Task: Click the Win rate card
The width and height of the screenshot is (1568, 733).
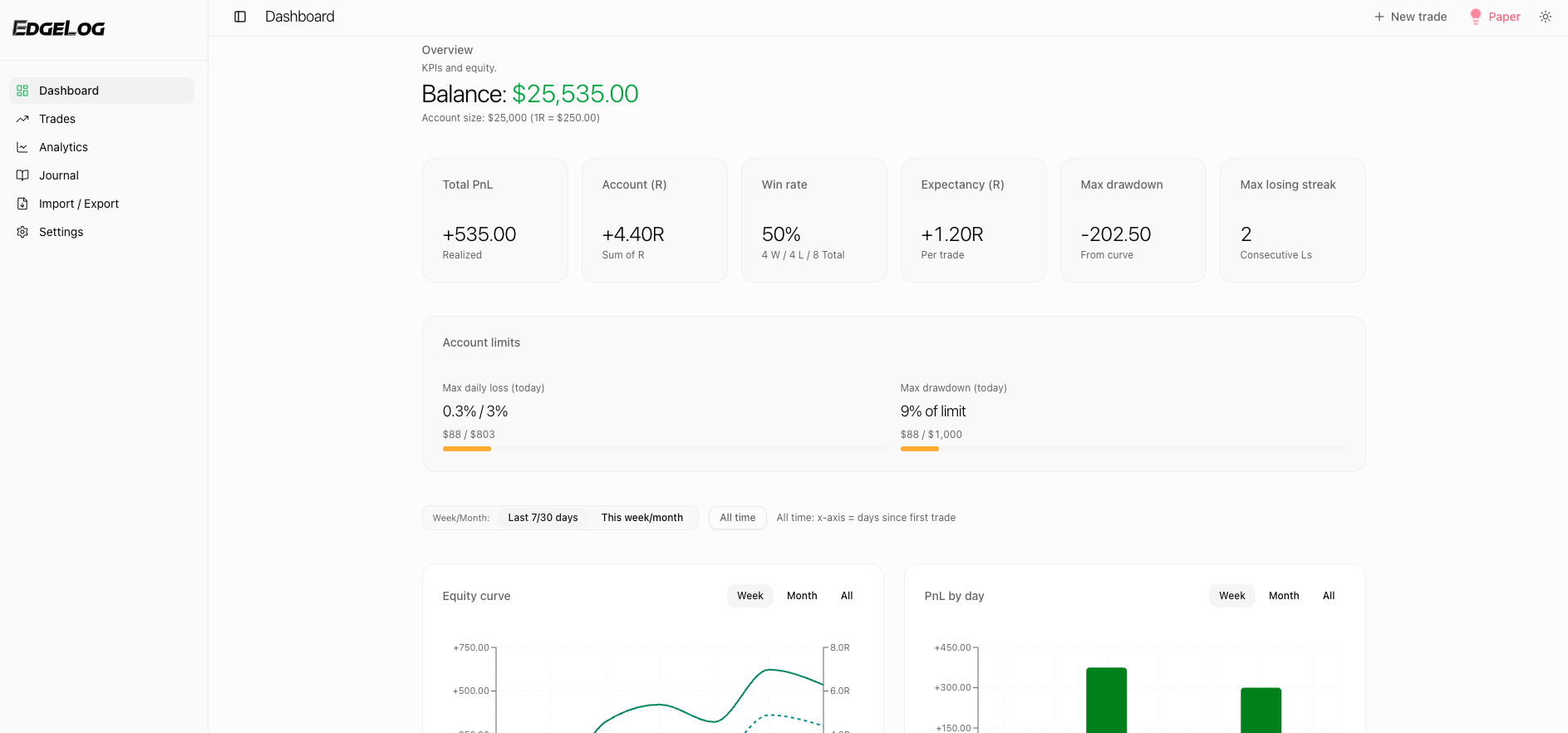Action: click(814, 220)
